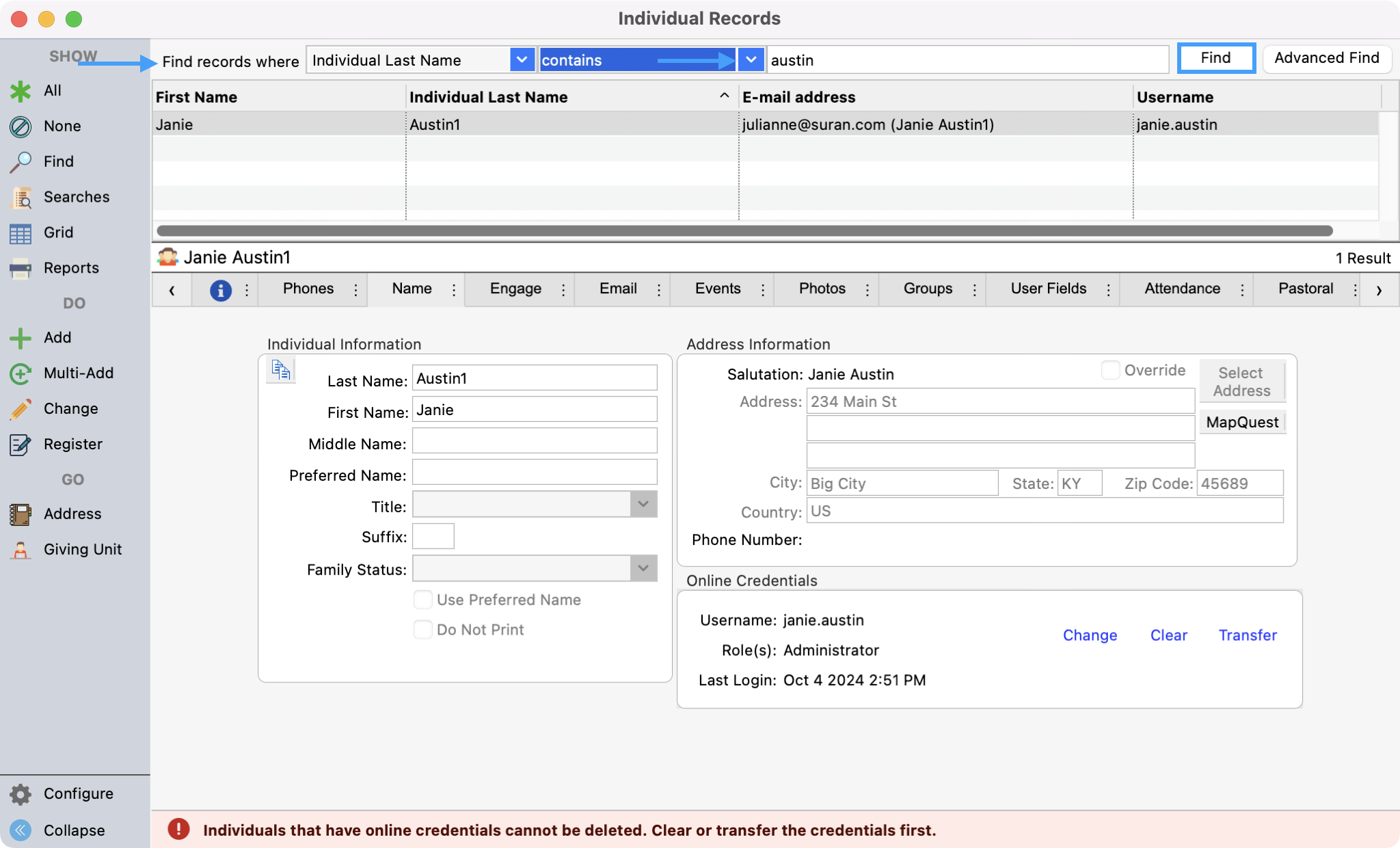Open the Individual Last Name field dropdown
The height and width of the screenshot is (848, 1400).
pyautogui.click(x=522, y=60)
